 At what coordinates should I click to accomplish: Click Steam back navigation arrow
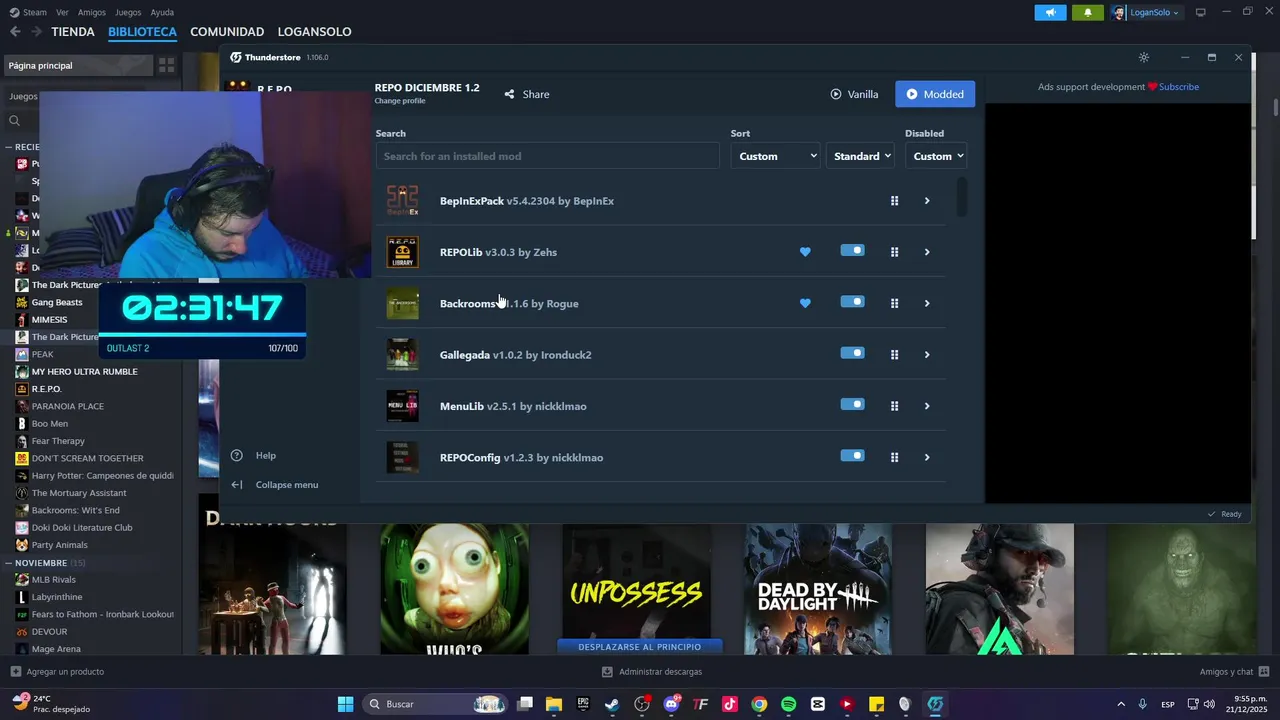[x=15, y=32]
